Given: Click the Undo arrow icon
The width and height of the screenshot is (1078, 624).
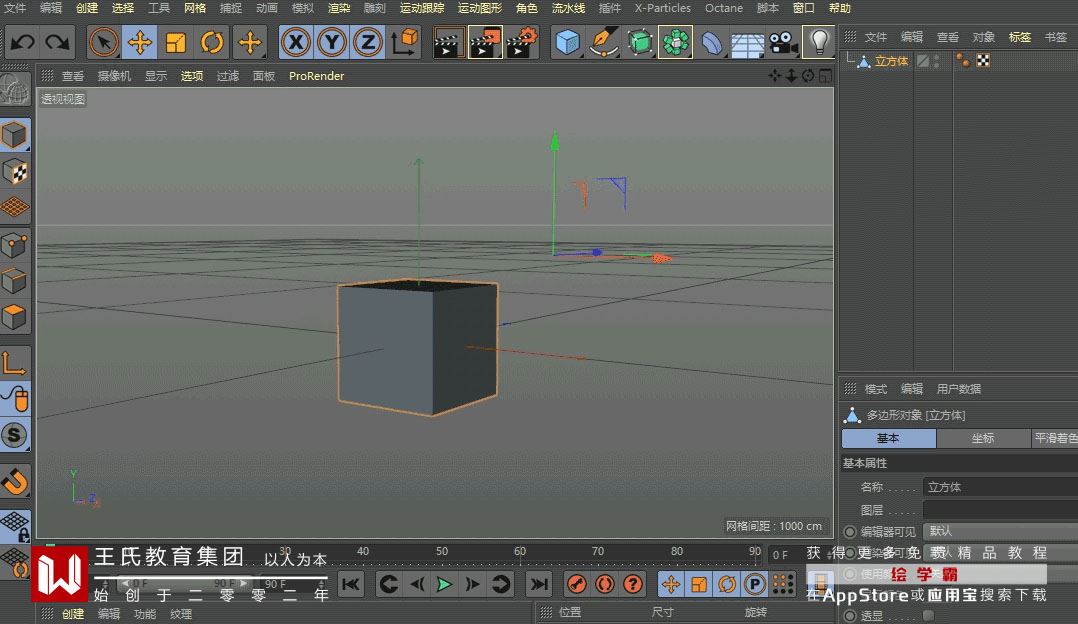Looking at the screenshot, I should pyautogui.click(x=23, y=42).
